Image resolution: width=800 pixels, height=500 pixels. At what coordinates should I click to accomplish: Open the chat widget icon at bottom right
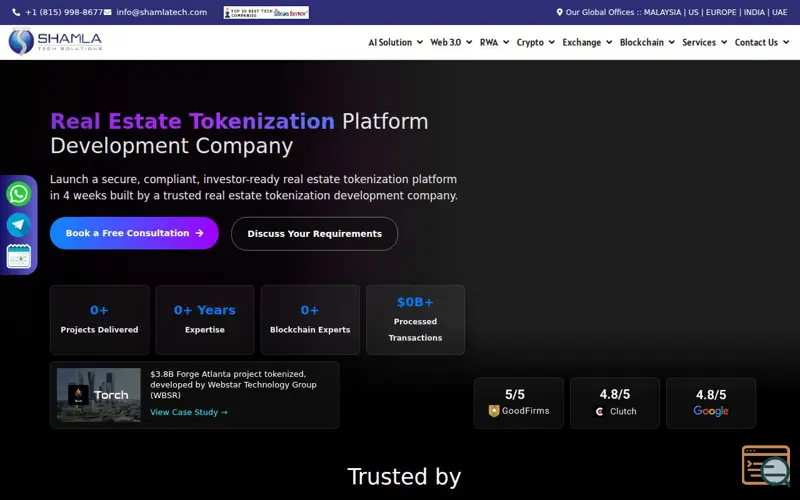click(x=766, y=466)
